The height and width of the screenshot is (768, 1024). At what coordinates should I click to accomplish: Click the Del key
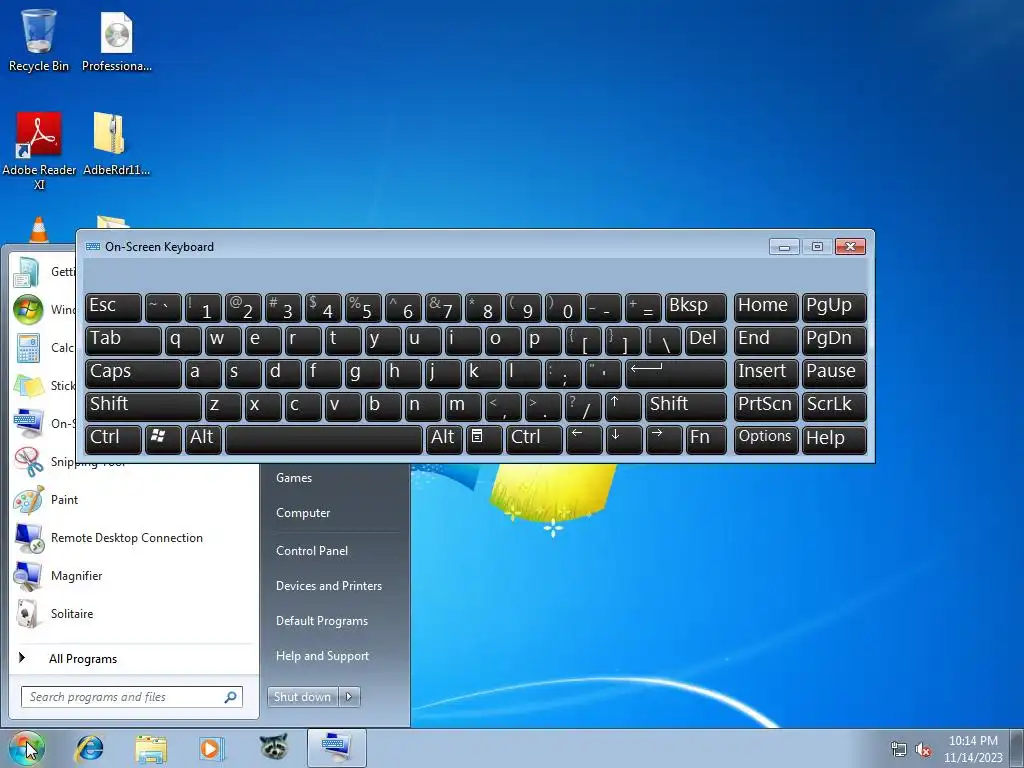tap(706, 340)
